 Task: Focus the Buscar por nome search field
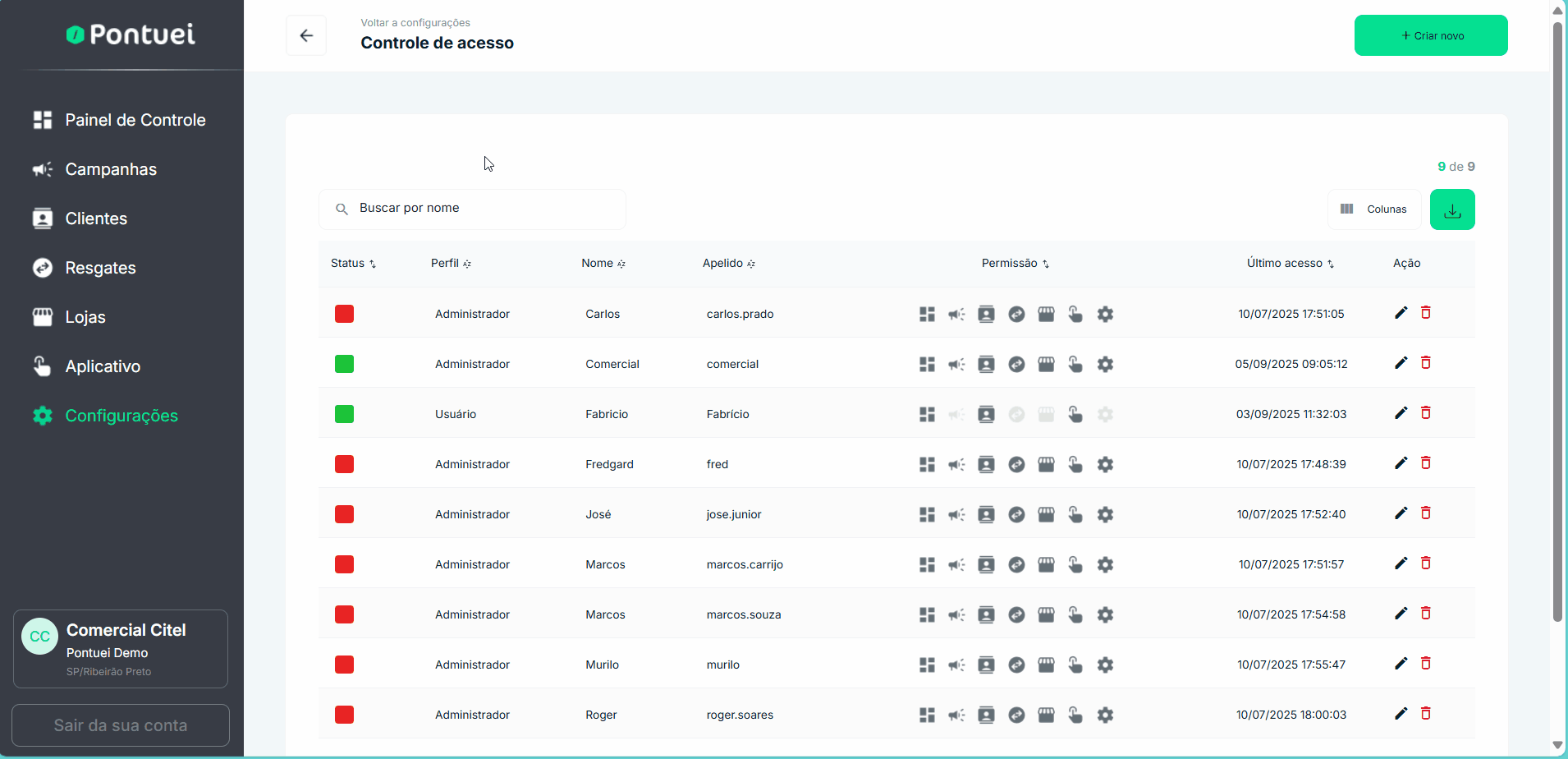coord(484,209)
